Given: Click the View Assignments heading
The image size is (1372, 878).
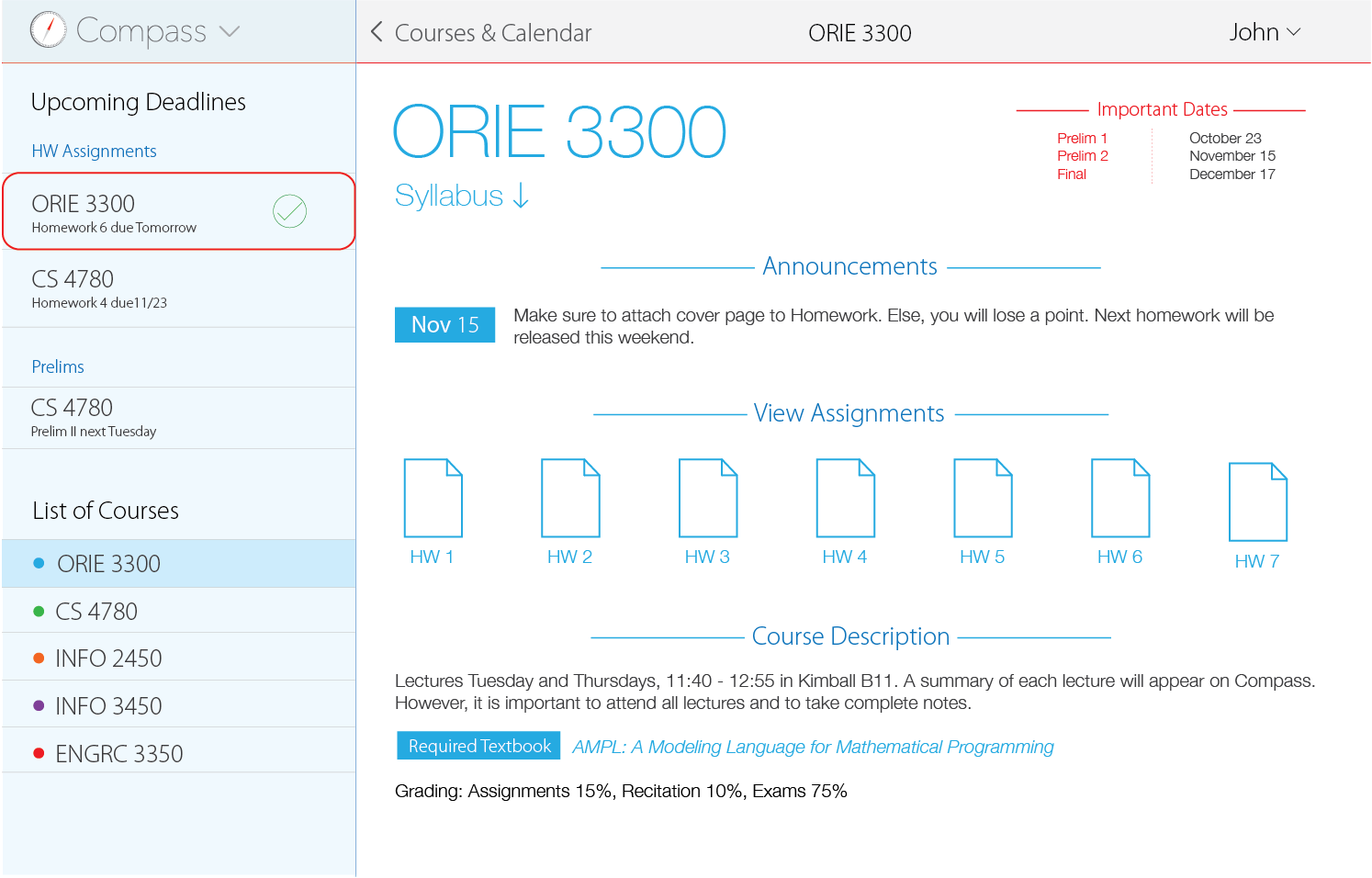Looking at the screenshot, I should (x=849, y=413).
